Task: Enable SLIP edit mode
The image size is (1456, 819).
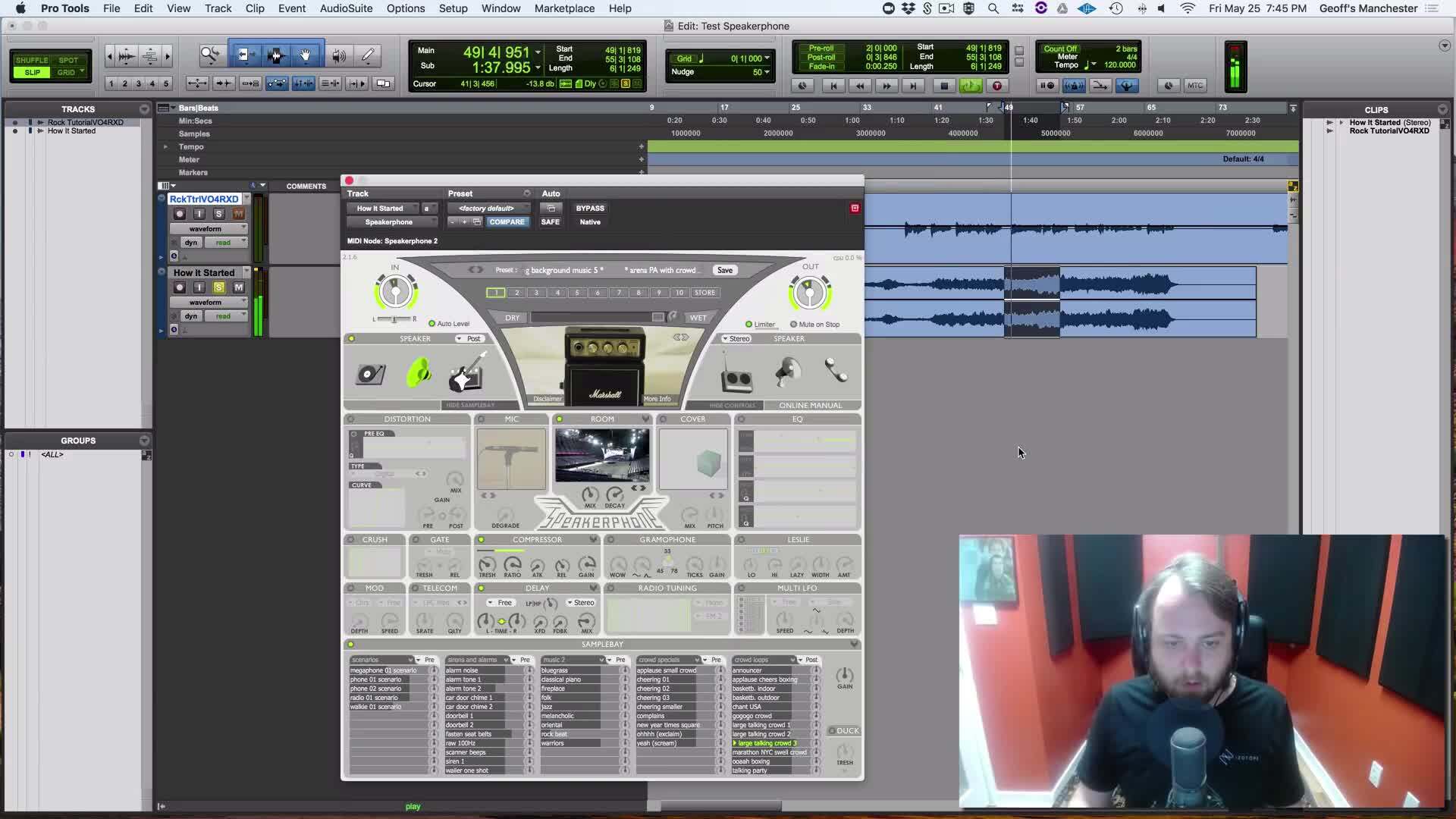Action: pyautogui.click(x=32, y=73)
